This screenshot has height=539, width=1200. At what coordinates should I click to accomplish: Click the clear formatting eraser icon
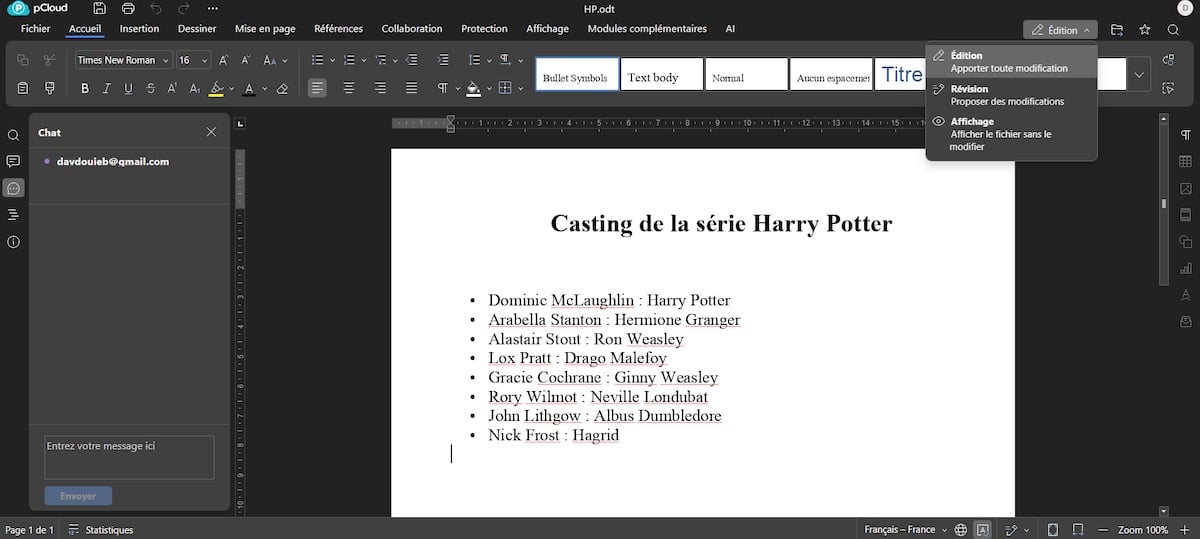[282, 89]
